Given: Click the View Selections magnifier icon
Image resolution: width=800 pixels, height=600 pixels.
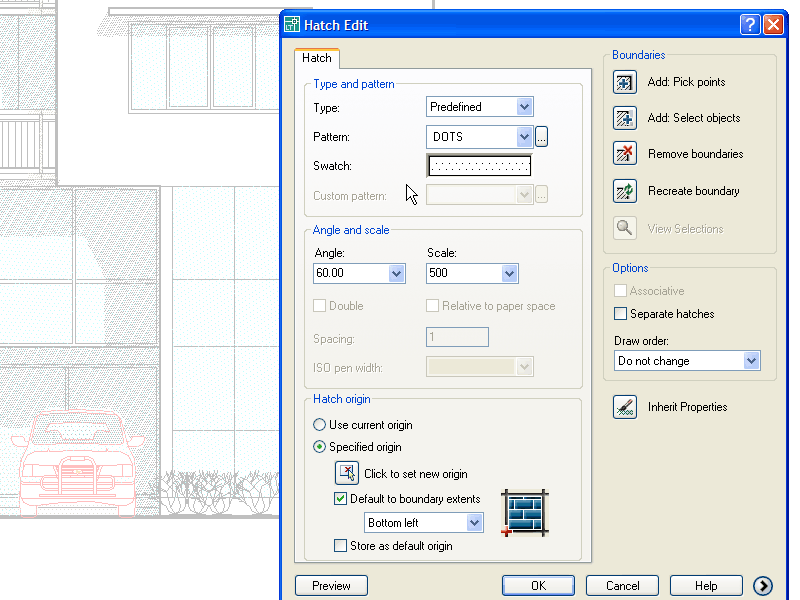Looking at the screenshot, I should coord(624,227).
